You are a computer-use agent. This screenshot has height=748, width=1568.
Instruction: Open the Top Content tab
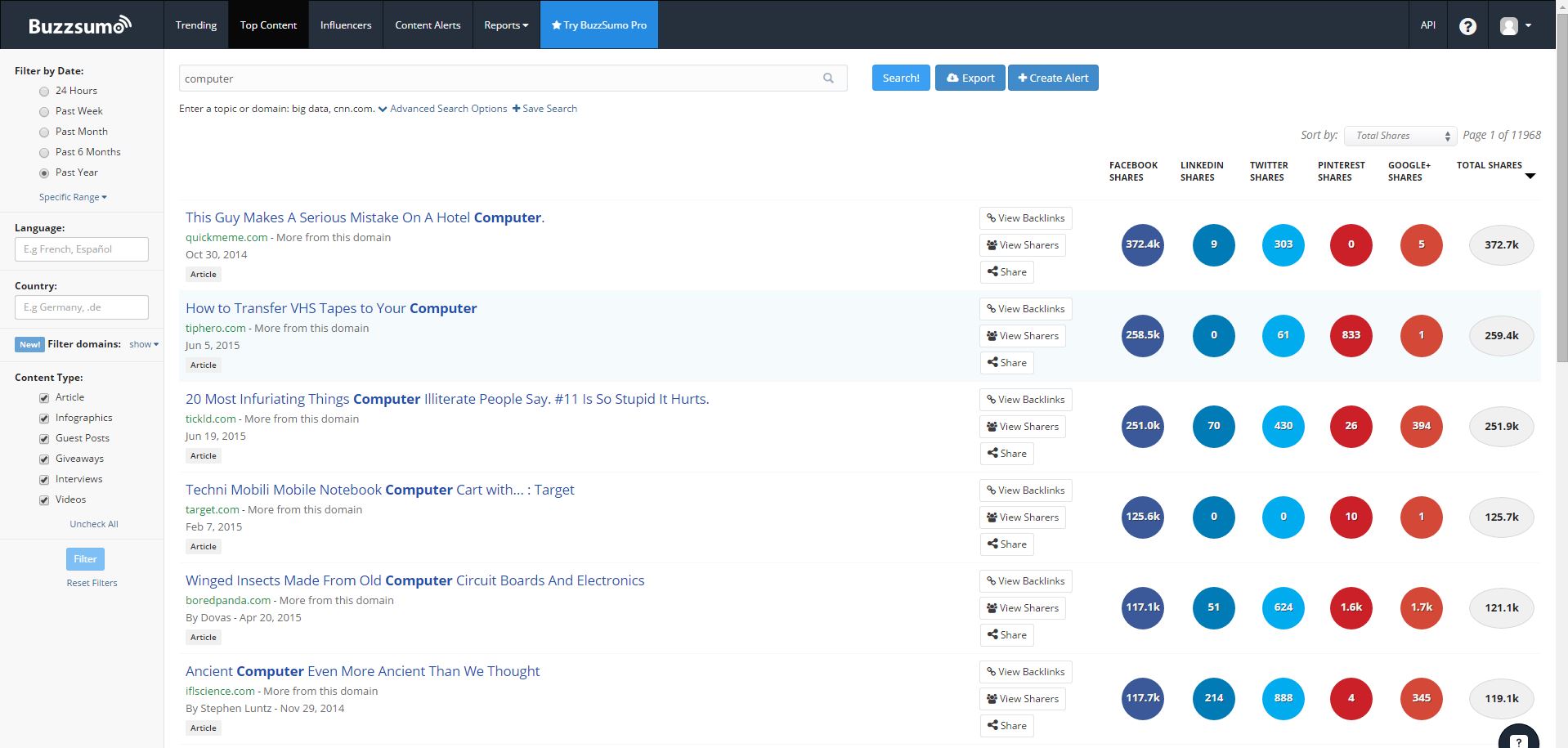point(268,25)
